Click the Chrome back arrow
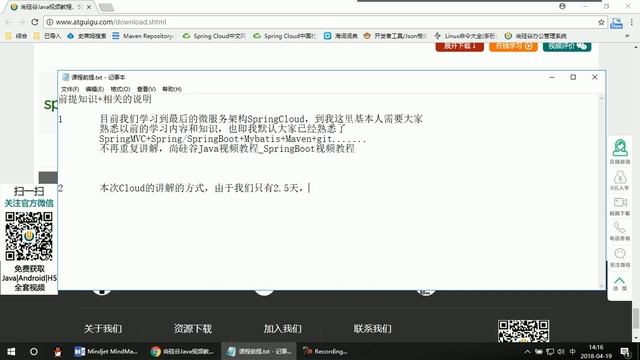 pyautogui.click(x=9, y=22)
